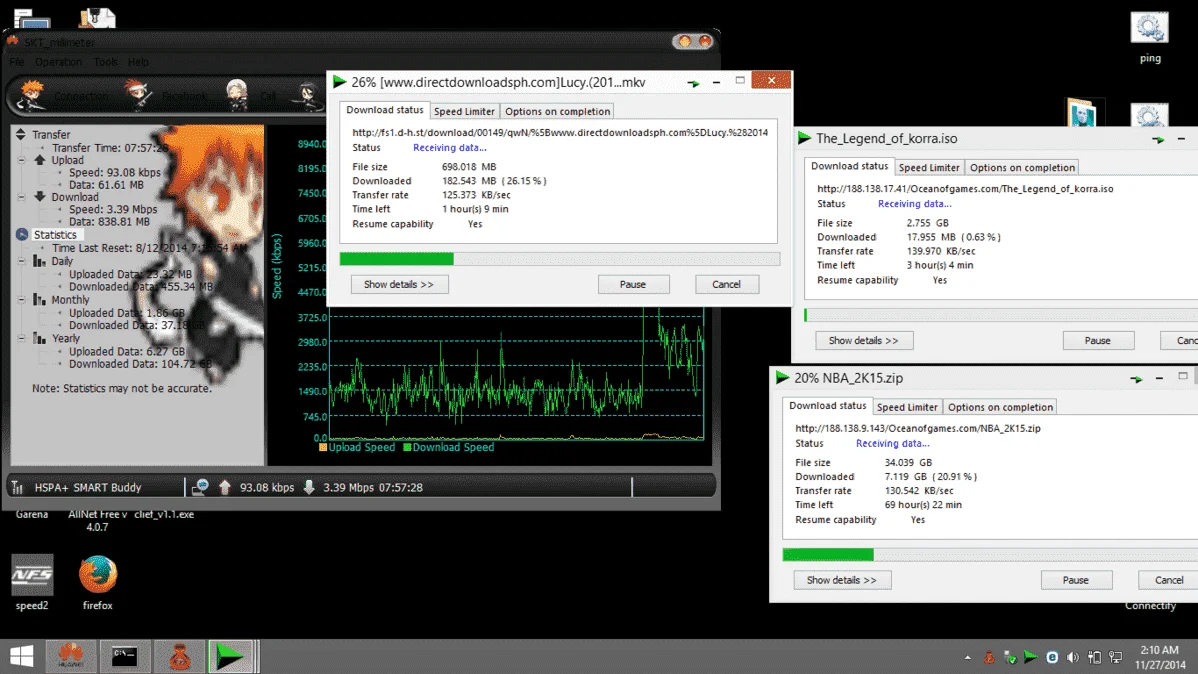Open the command prompt taskbar icon
This screenshot has width=1198, height=674.
pos(125,656)
